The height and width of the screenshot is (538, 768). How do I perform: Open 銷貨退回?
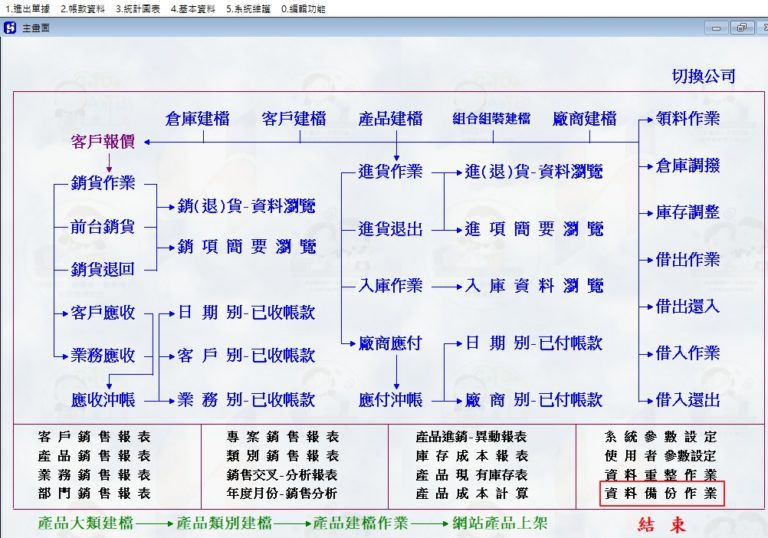pyautogui.click(x=103, y=269)
